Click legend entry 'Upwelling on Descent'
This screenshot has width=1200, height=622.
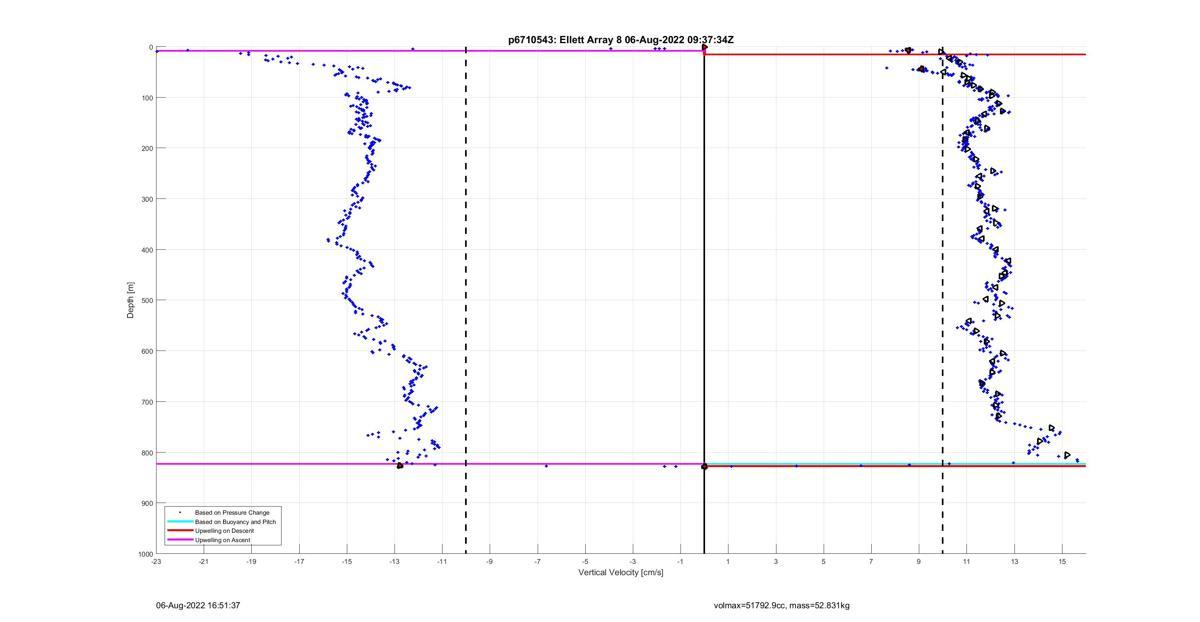coord(224,531)
